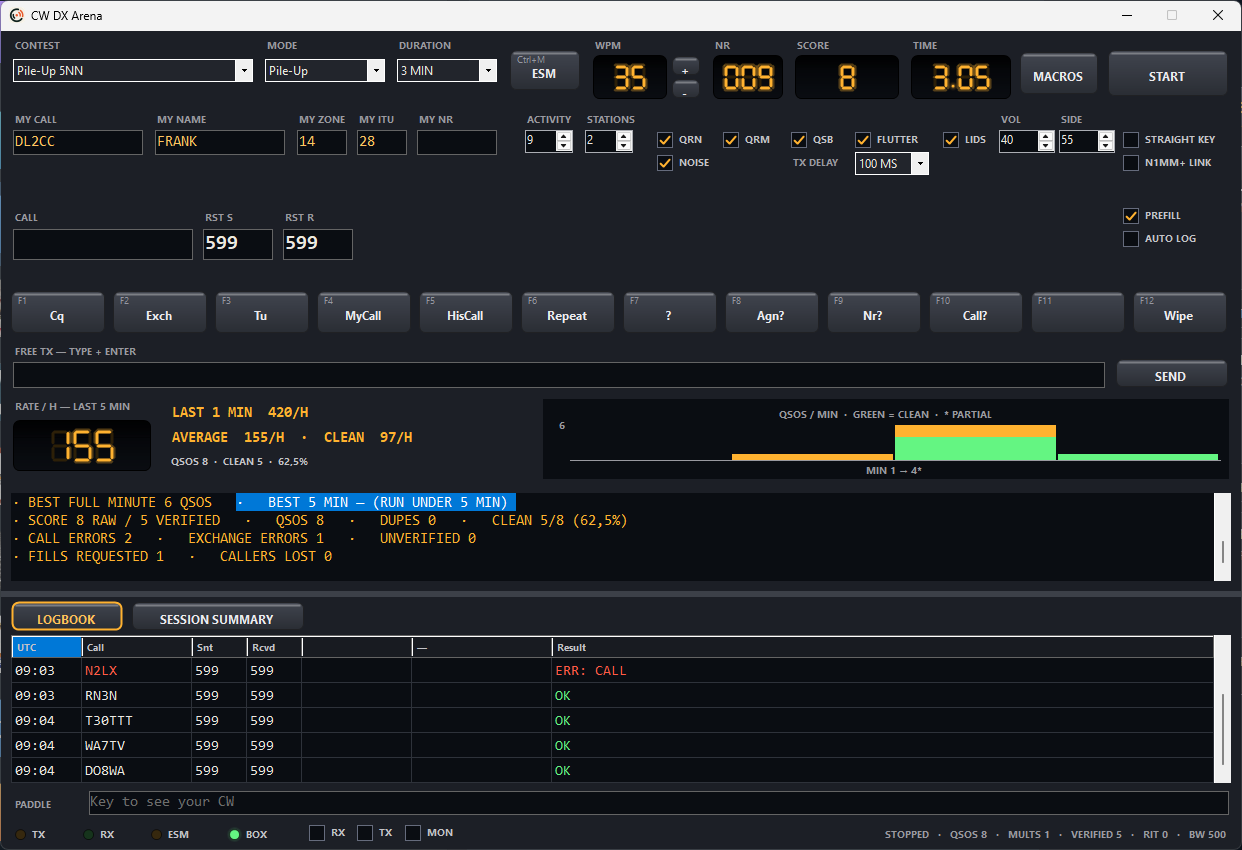Focus the FREE TX text field
Viewport: 1242px width, 850px height.
click(x=559, y=375)
